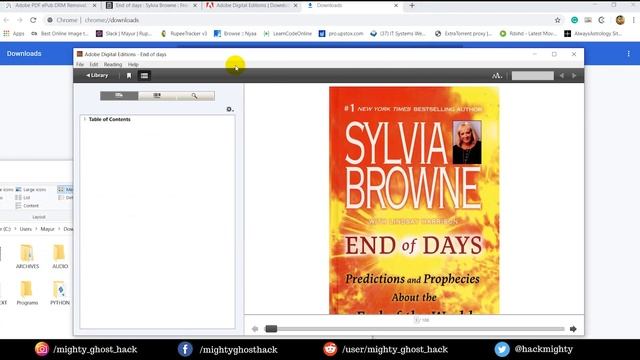Open the File menu in Digital Editions
Screen dimensions: 640x360
(80, 64)
